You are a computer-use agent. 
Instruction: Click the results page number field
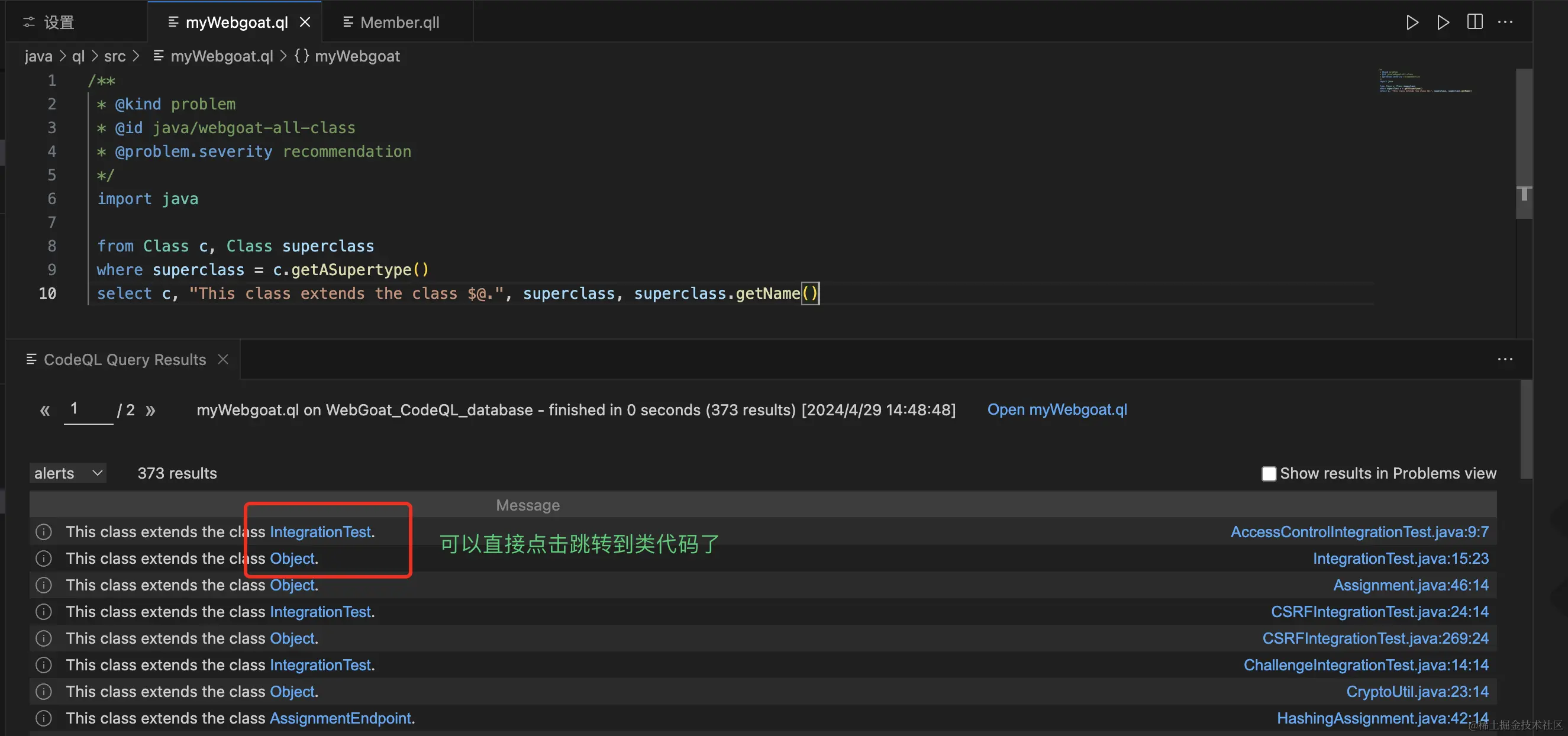tap(88, 409)
